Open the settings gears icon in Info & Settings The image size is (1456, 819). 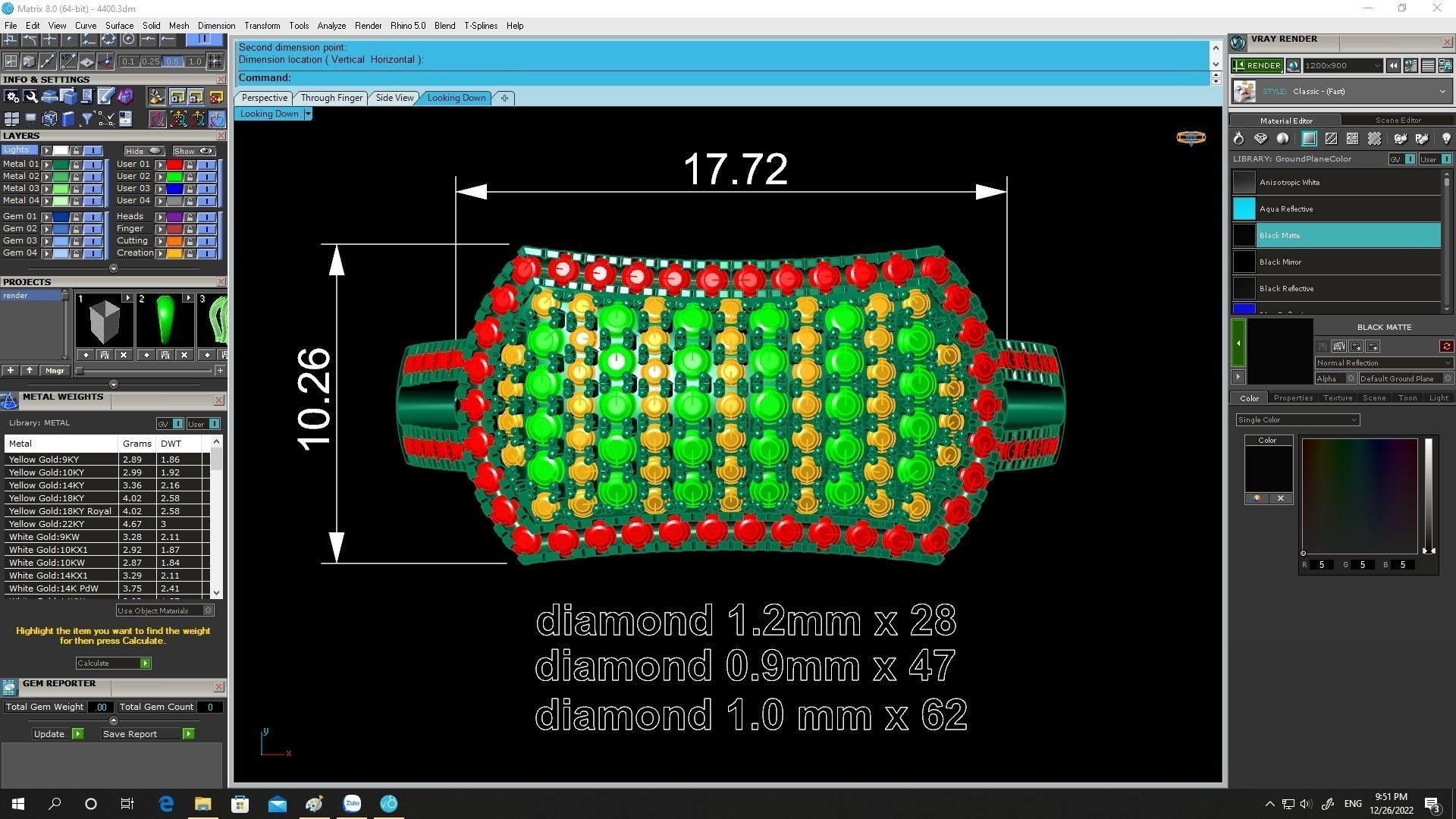click(11, 96)
